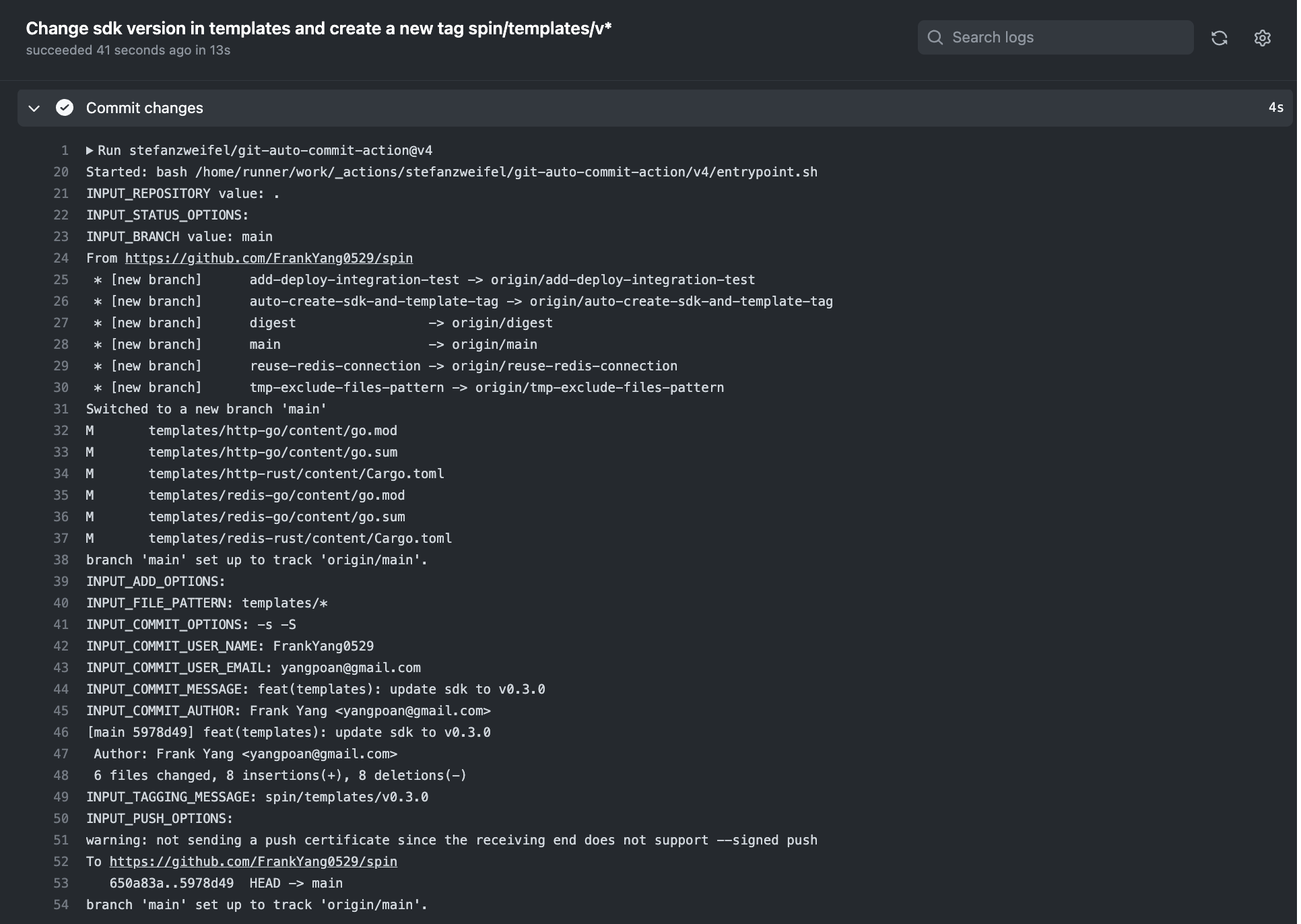Click line number 31 in log
Image resolution: width=1301 pixels, height=924 pixels.
pyautogui.click(x=61, y=409)
